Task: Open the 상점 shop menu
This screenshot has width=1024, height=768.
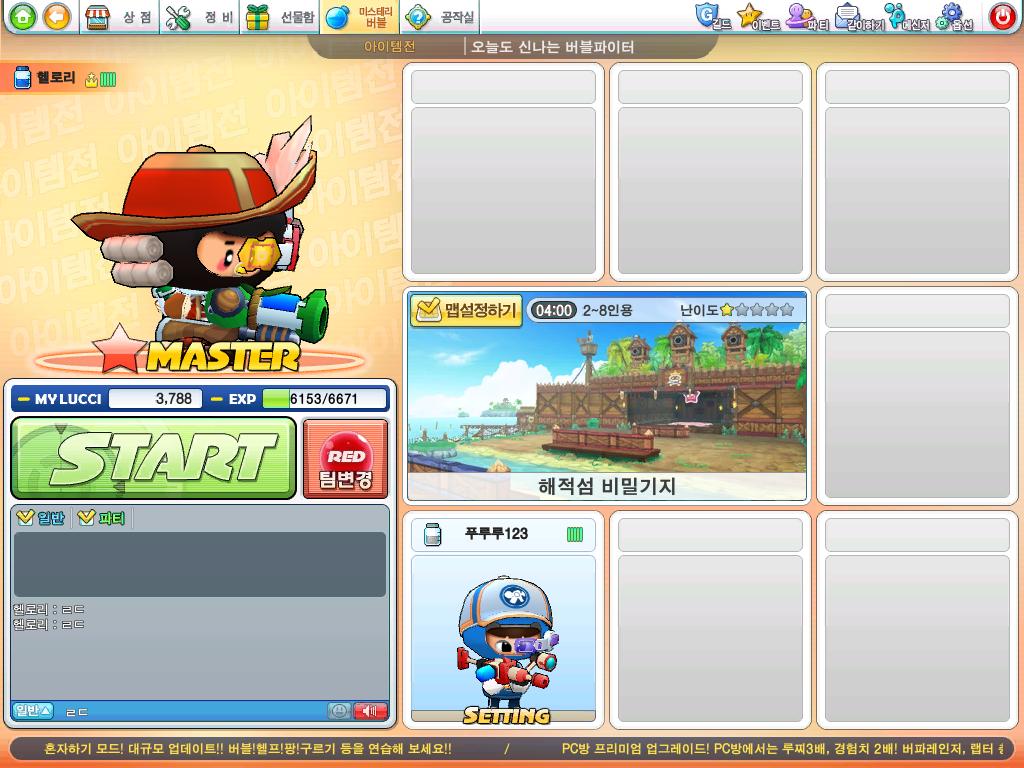Action: coord(120,17)
